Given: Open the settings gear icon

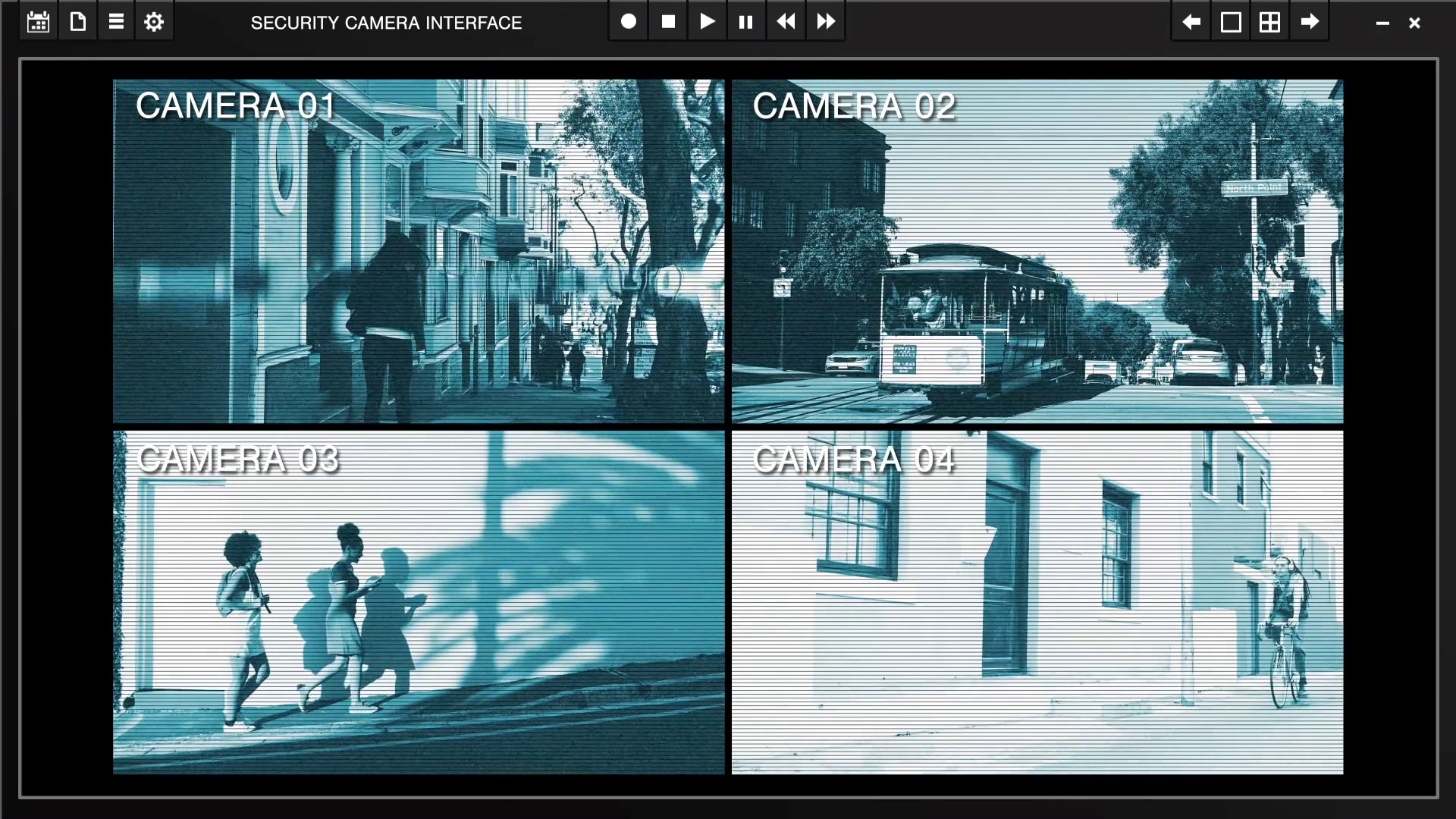Looking at the screenshot, I should pyautogui.click(x=154, y=22).
